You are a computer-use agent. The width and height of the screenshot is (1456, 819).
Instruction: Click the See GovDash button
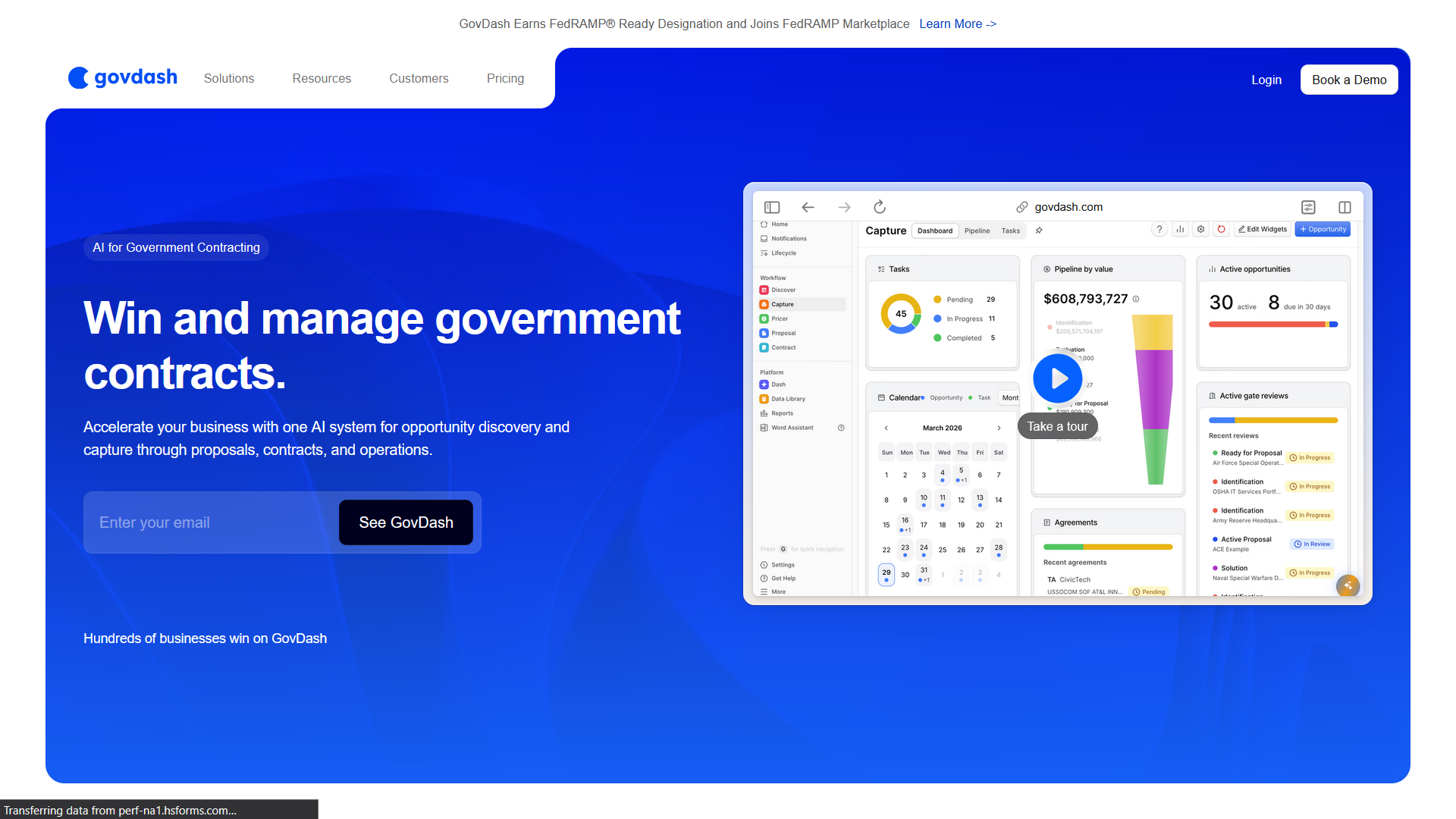[406, 522]
